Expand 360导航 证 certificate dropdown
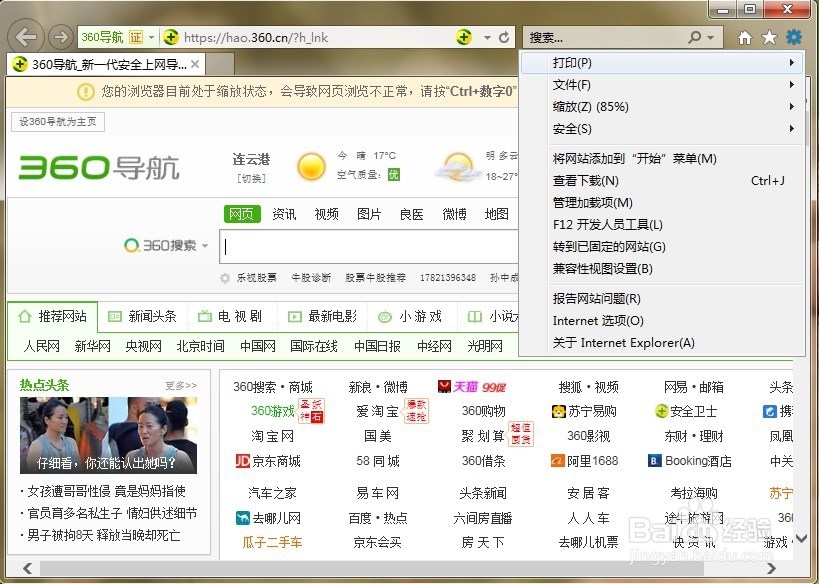Viewport: 819px width, 584px height. pyautogui.click(x=151, y=38)
